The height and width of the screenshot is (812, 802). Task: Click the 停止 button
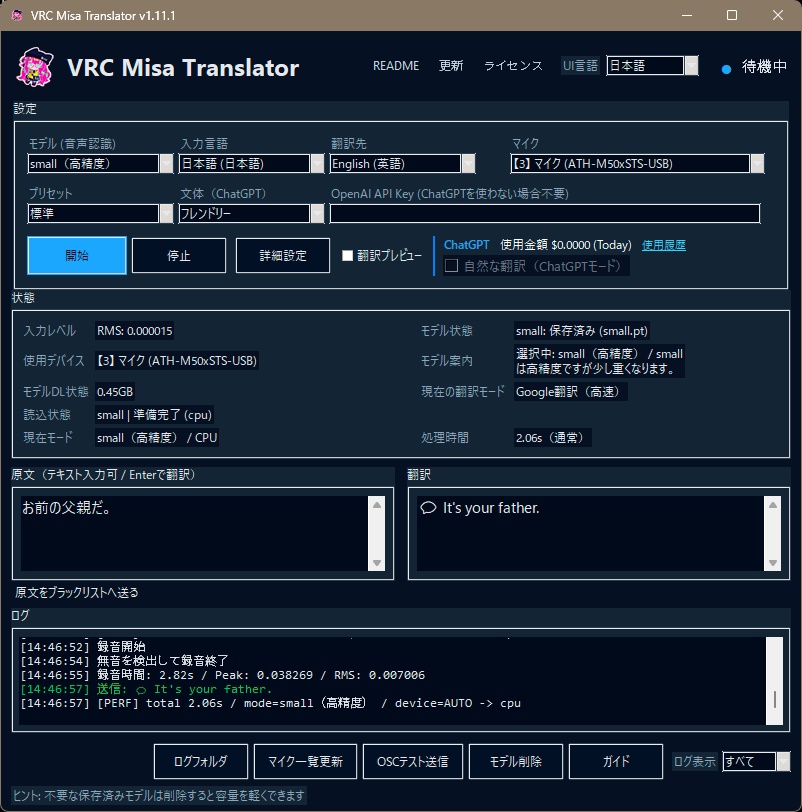[179, 255]
